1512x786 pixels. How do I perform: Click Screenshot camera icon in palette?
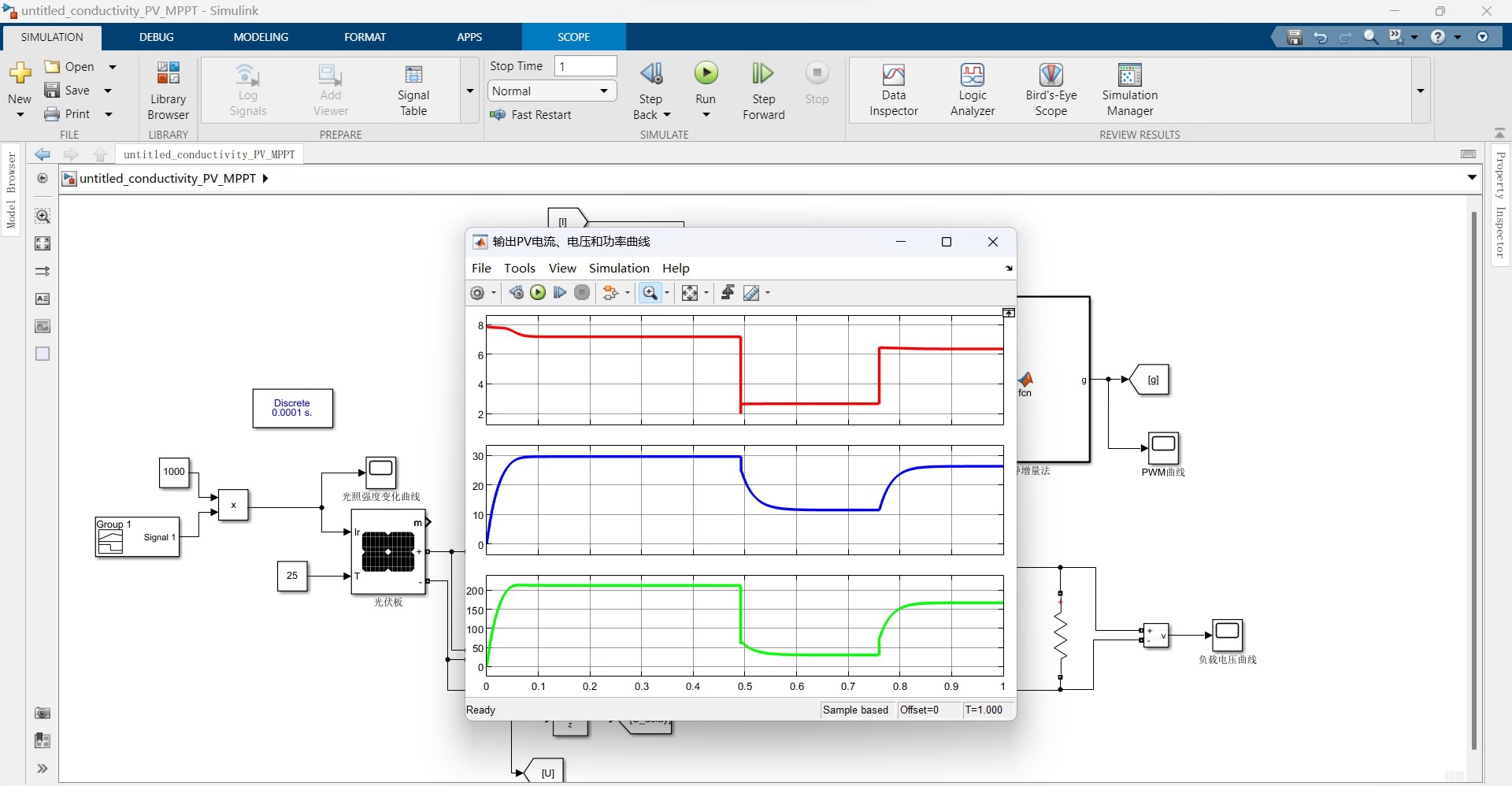point(43,713)
